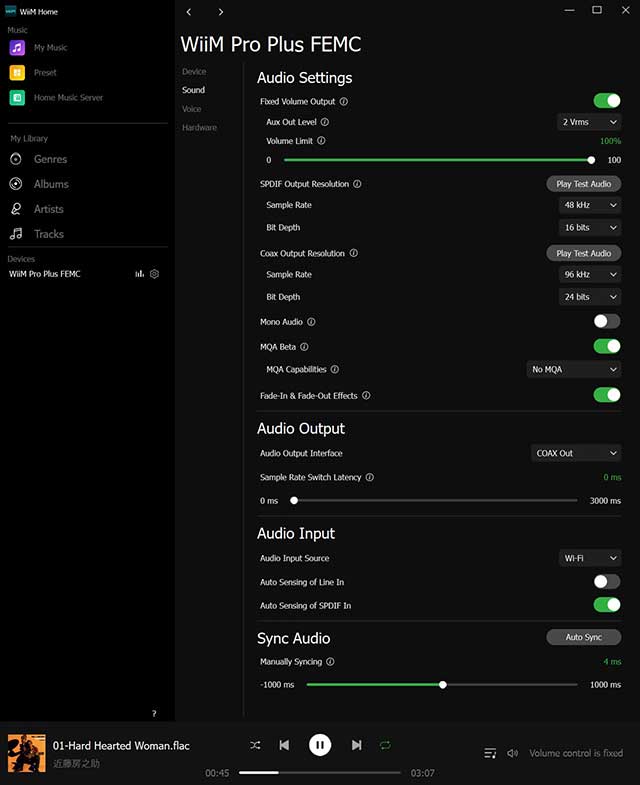640x785 pixels.
Task: Click Sample Rate Switch Latency slider handle
Action: pyautogui.click(x=294, y=501)
